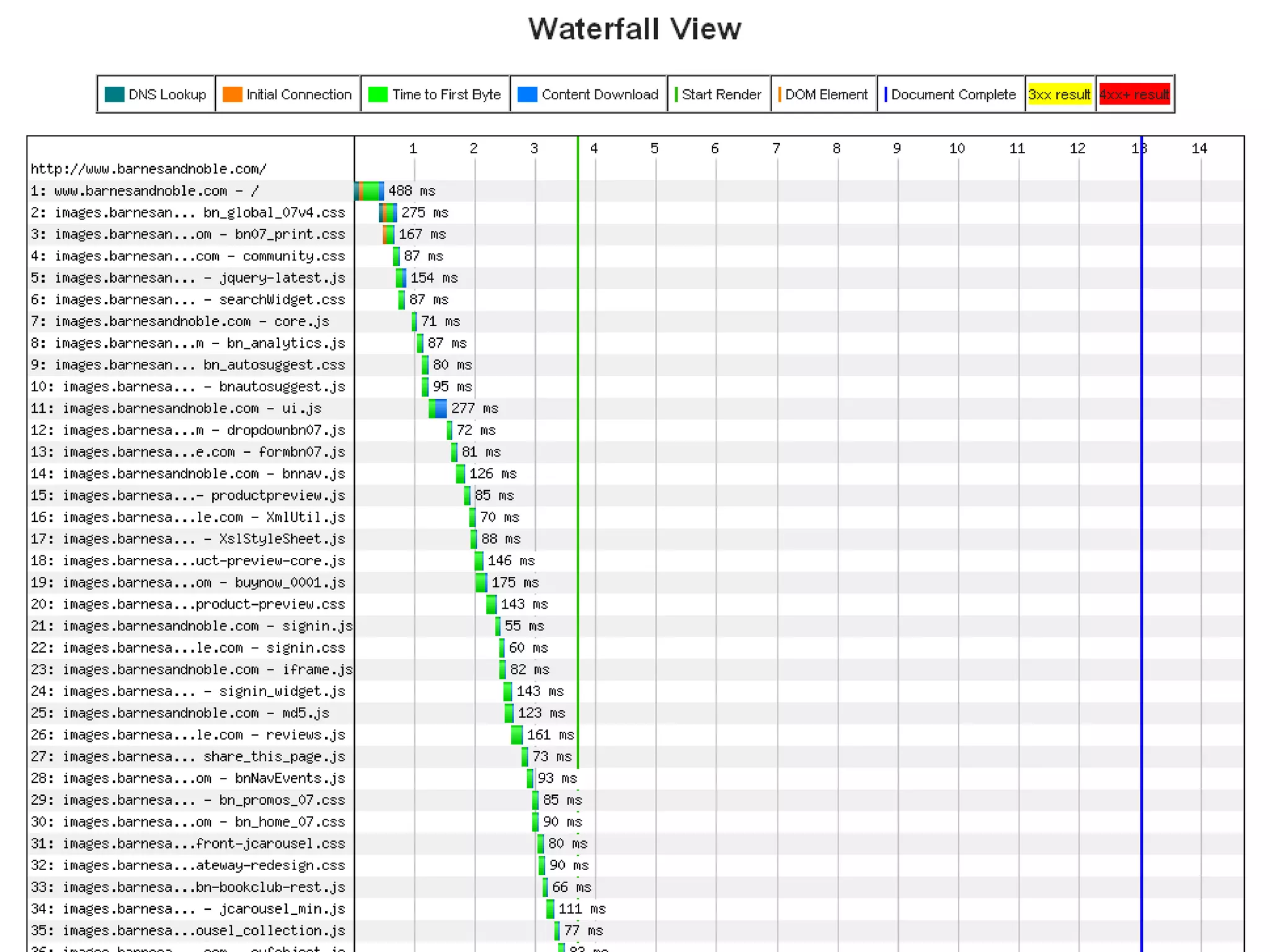Click request 1 www.barnesandnoble.com row label
Viewport: 1270px width, 952px height.
coord(144,191)
